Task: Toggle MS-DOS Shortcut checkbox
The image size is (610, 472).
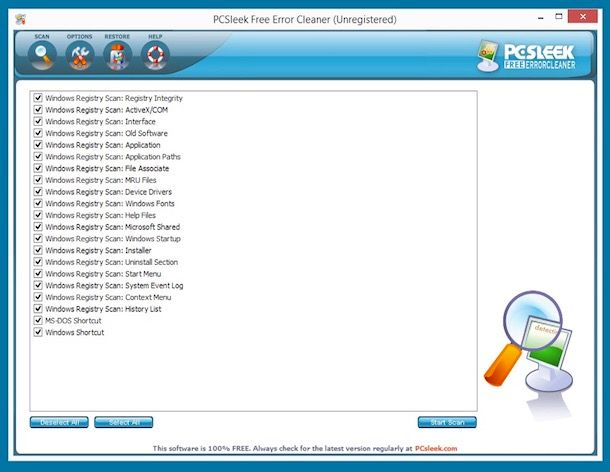Action: tap(38, 320)
